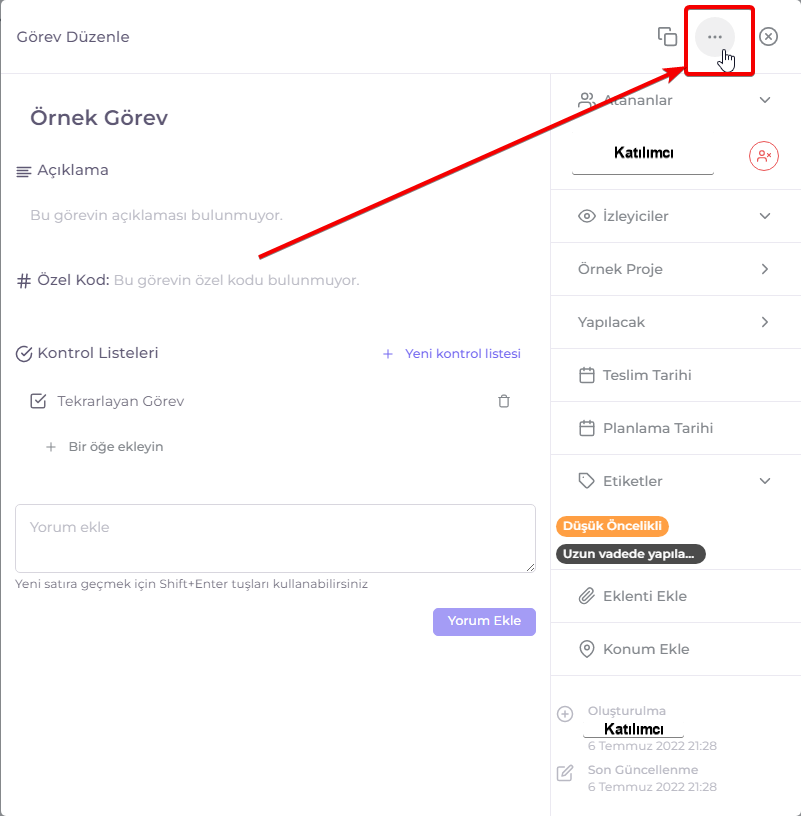801x816 pixels.
Task: Click into the Yorum ekle comment field
Action: [x=275, y=538]
